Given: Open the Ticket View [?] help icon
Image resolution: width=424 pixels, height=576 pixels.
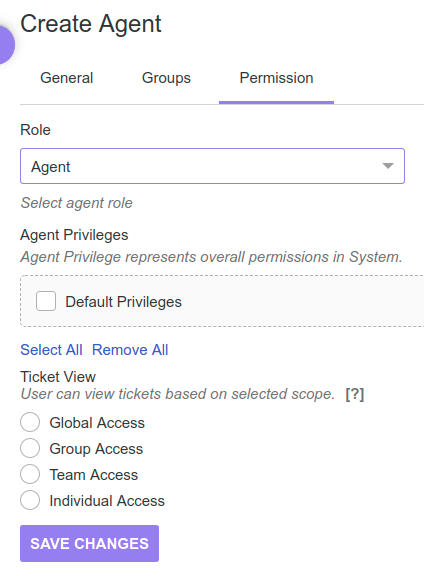Looking at the screenshot, I should 355,394.
